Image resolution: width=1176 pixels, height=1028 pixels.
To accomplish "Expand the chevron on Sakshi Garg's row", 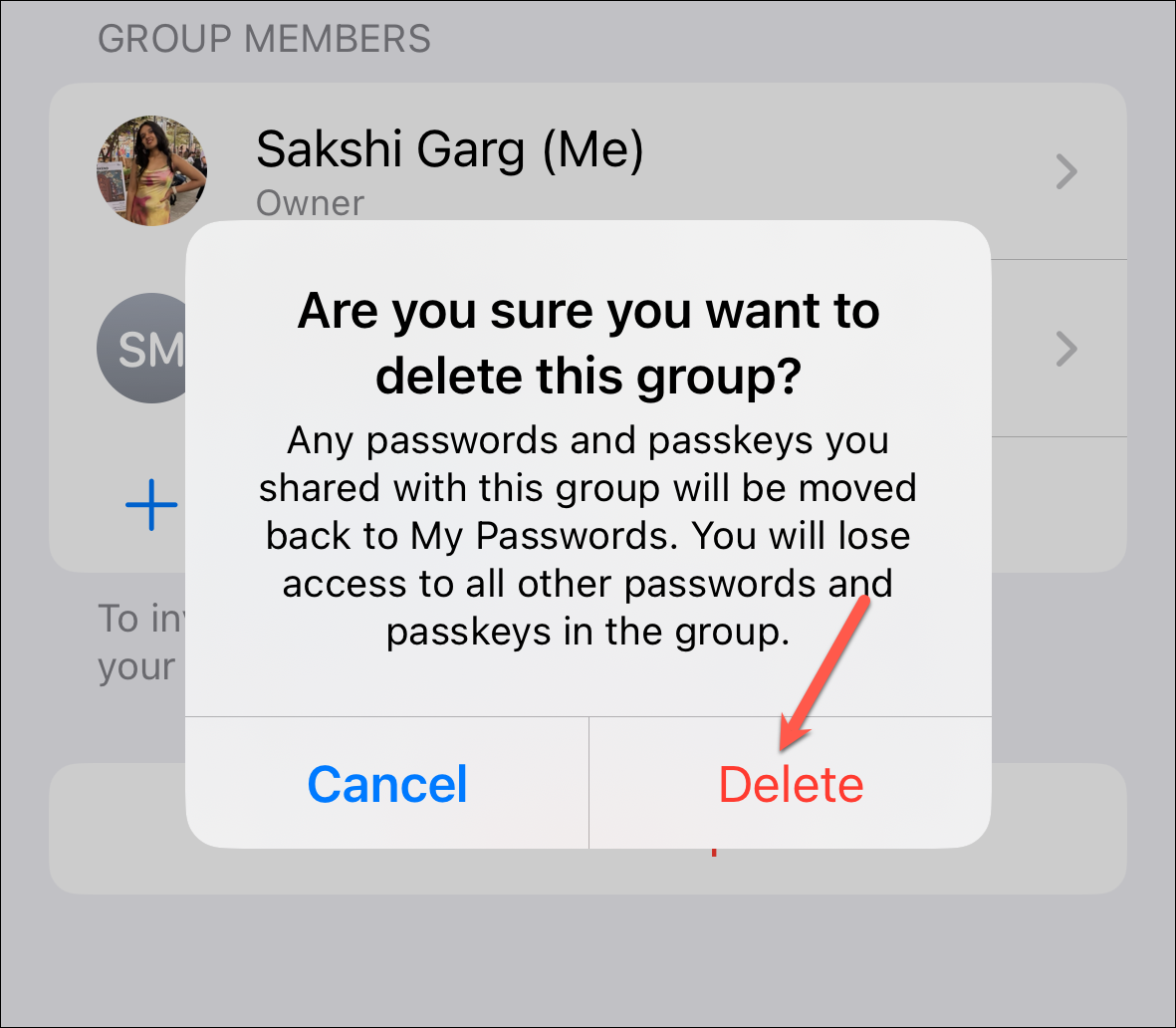I will 1065,171.
